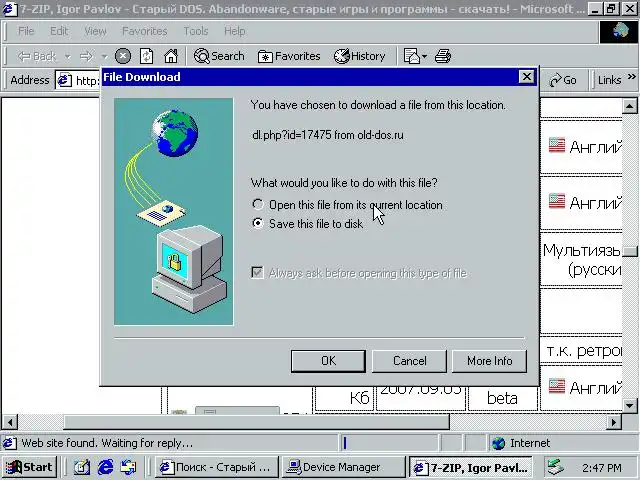Click the beta cell in the page table
Viewport: 640px width, 480px height.
point(502,398)
